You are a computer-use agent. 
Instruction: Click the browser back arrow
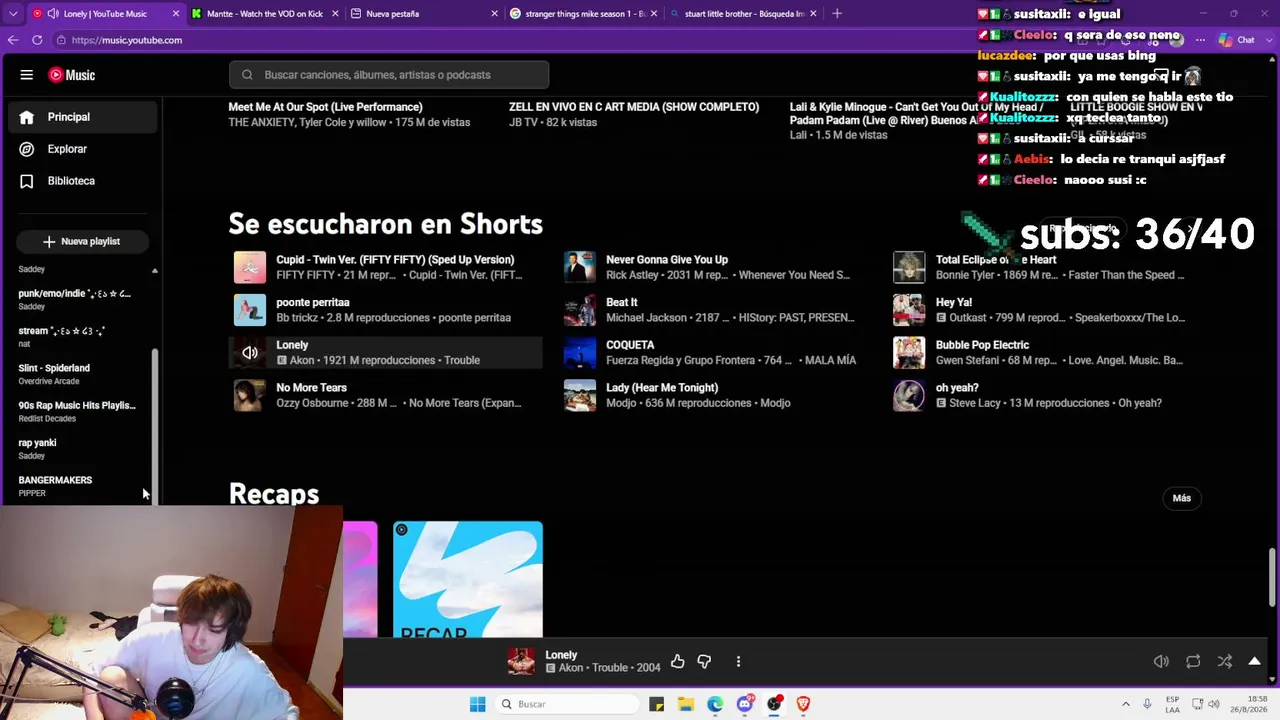[x=13, y=40]
